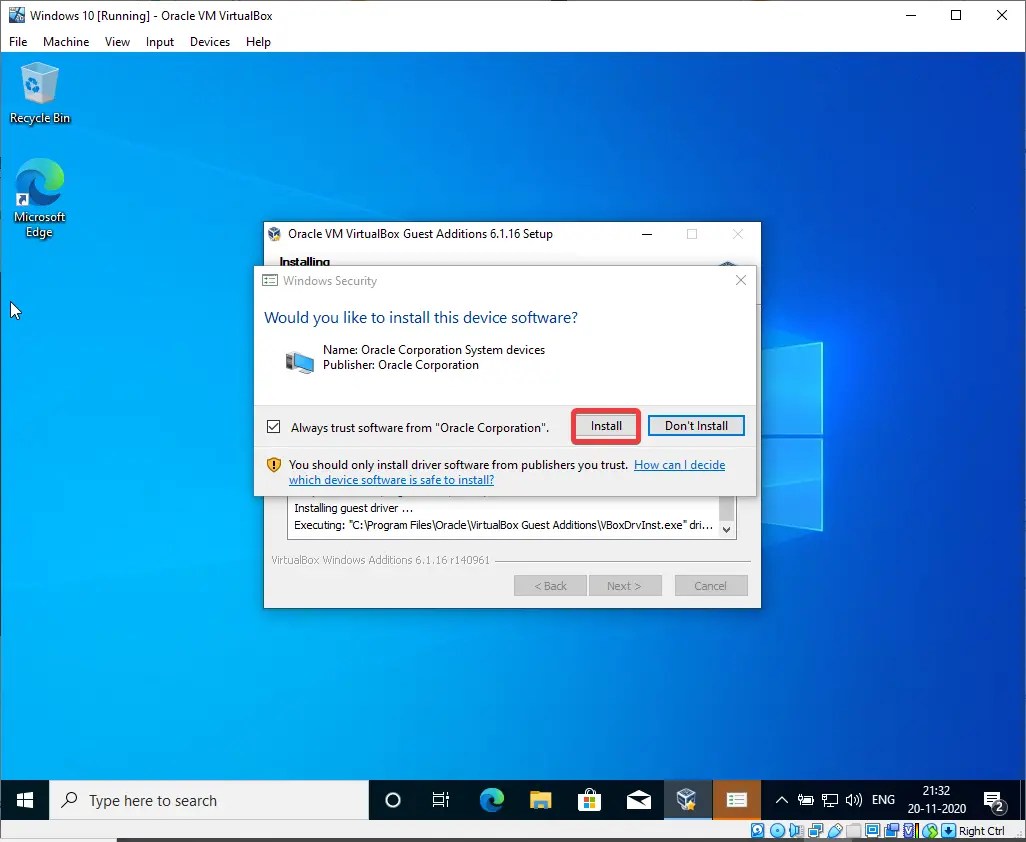Click the optical drive icon in VirtualBox status bar
Image resolution: width=1026 pixels, height=842 pixels.
tap(778, 830)
